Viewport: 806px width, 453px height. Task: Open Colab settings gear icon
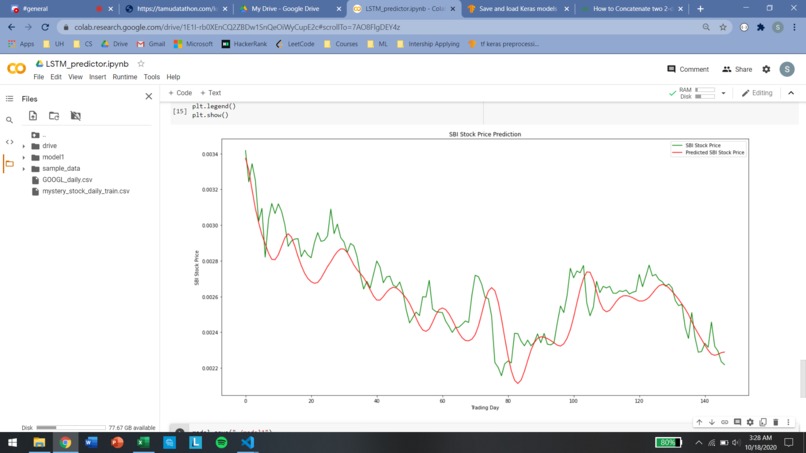point(766,69)
